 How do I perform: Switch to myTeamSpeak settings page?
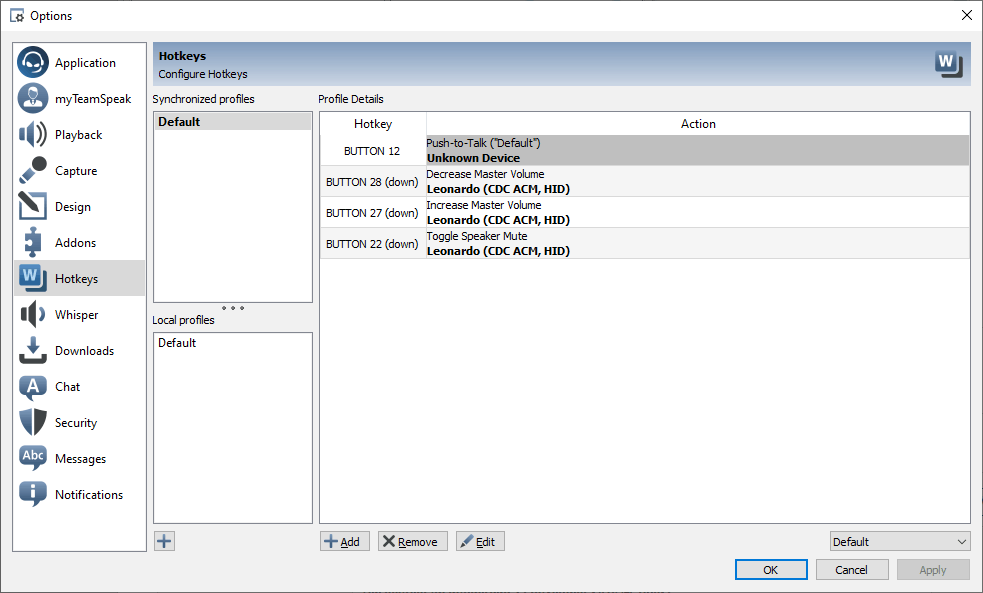coord(79,98)
